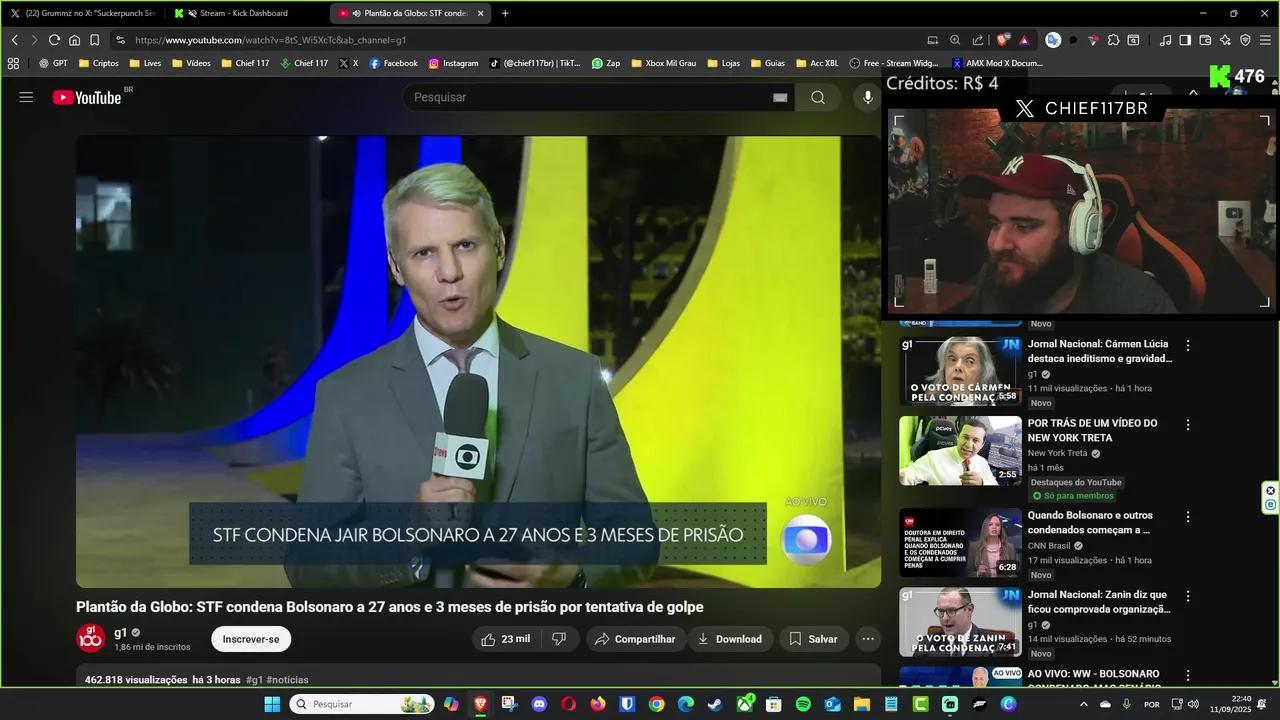Open the g1 channel name link
This screenshot has width=1280, height=720.
[120, 632]
